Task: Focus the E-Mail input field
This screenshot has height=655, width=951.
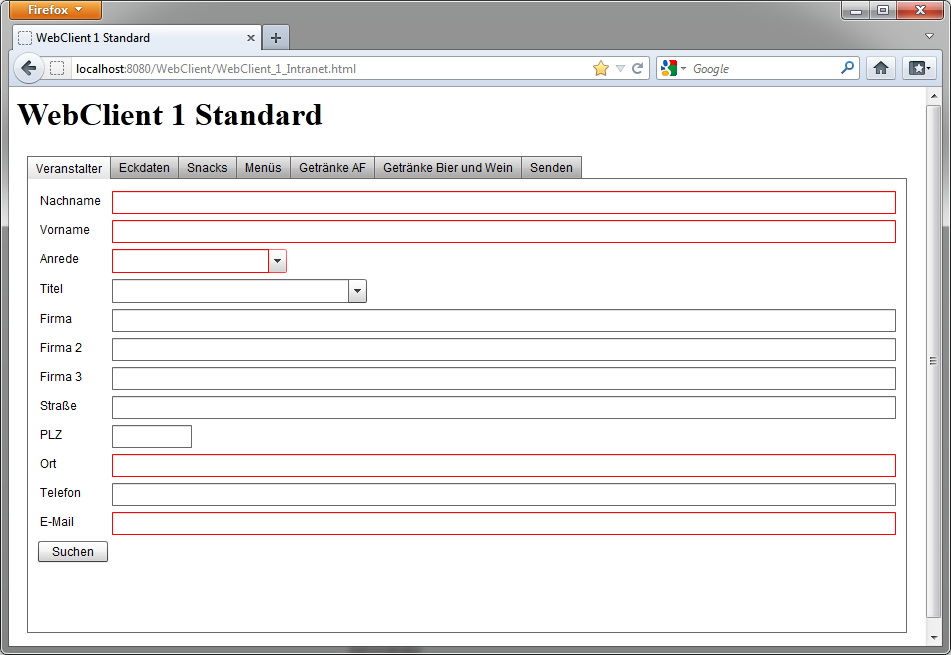Action: 503,524
